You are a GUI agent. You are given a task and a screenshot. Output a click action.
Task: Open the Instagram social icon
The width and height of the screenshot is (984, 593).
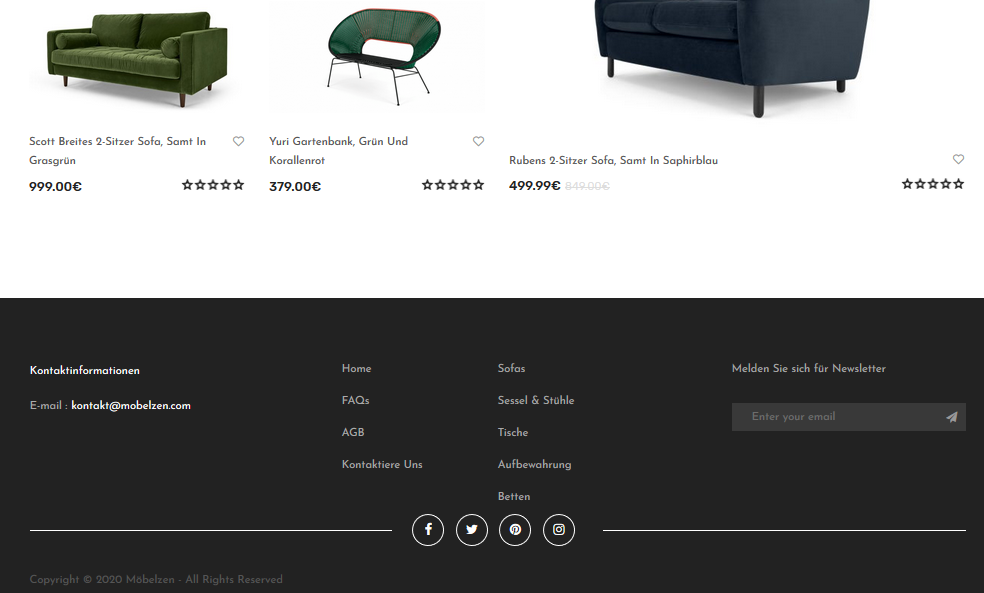[x=559, y=530]
